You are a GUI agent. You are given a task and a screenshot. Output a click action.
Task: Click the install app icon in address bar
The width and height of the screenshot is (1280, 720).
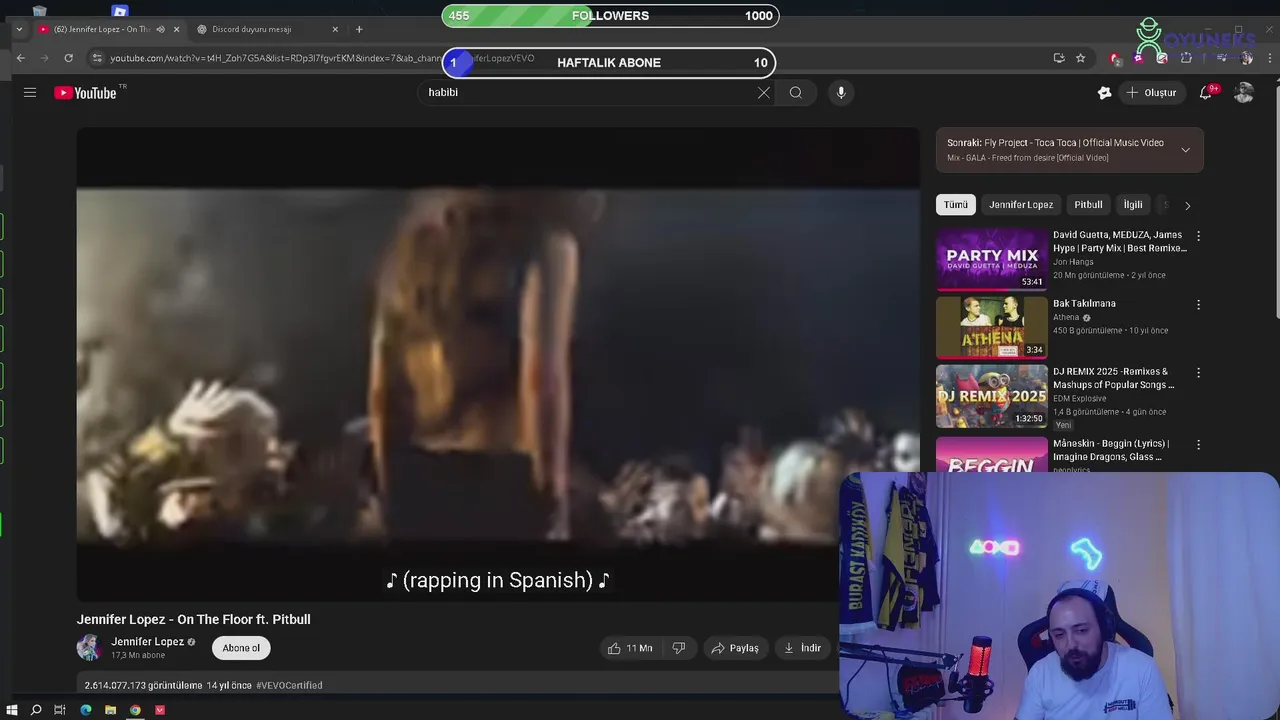coord(1059,58)
